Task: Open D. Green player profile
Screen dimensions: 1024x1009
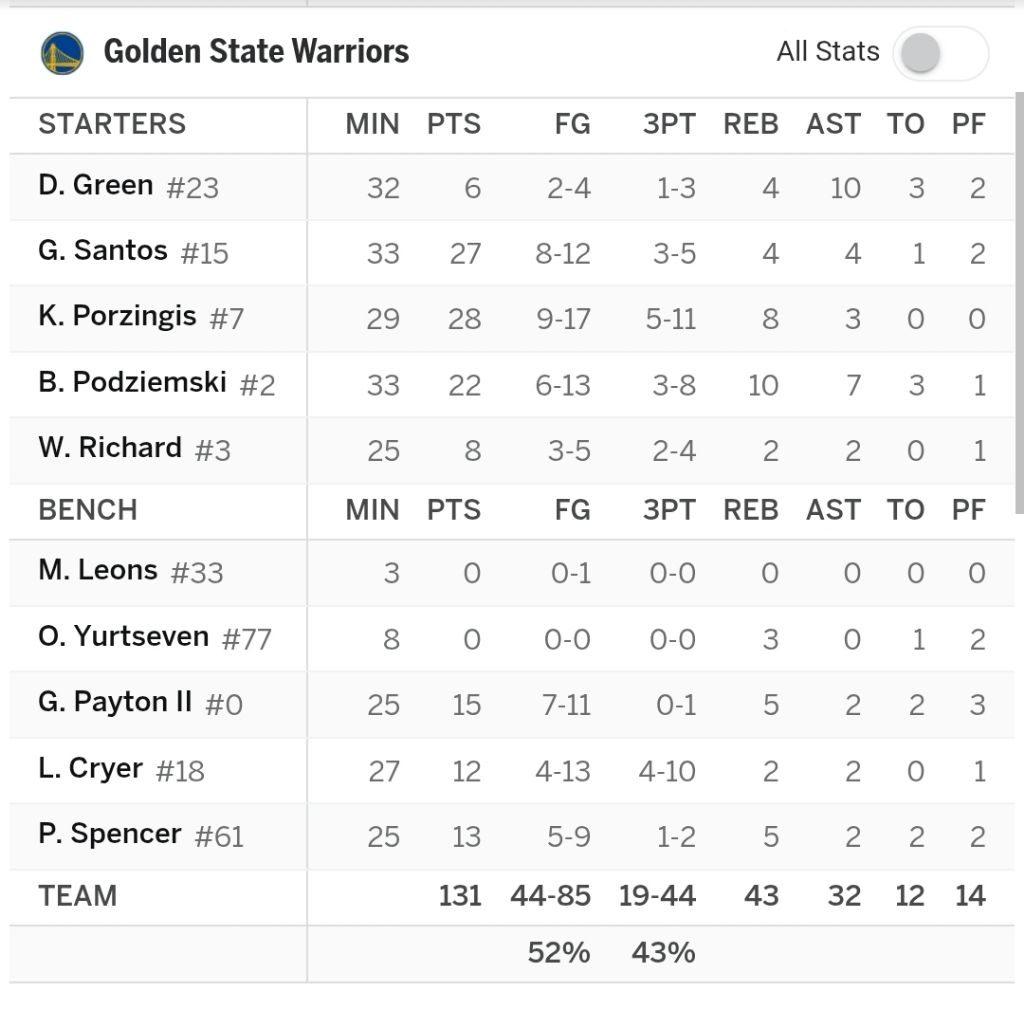Action: 96,185
